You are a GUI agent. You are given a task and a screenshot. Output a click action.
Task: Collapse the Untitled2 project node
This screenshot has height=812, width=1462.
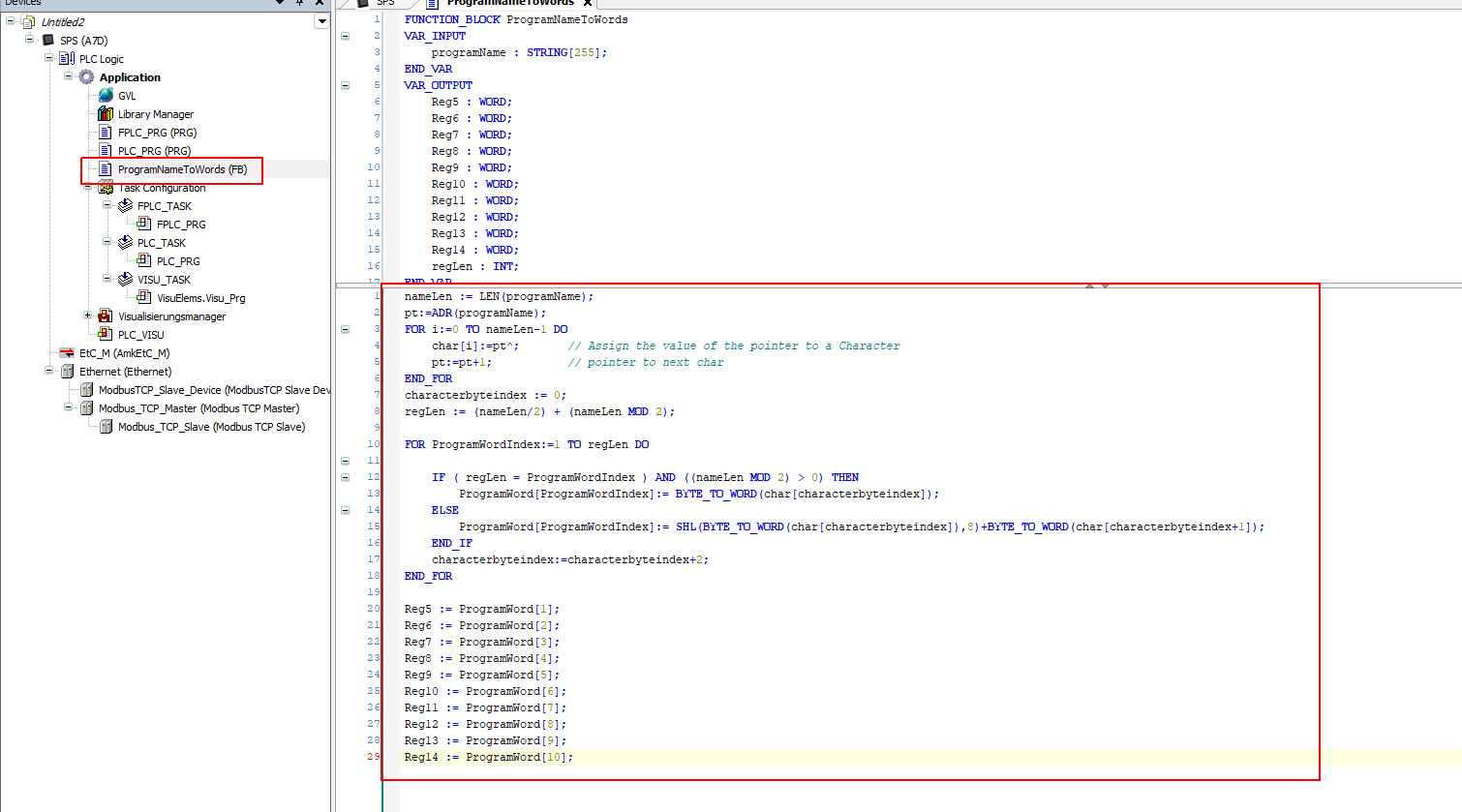click(x=10, y=21)
